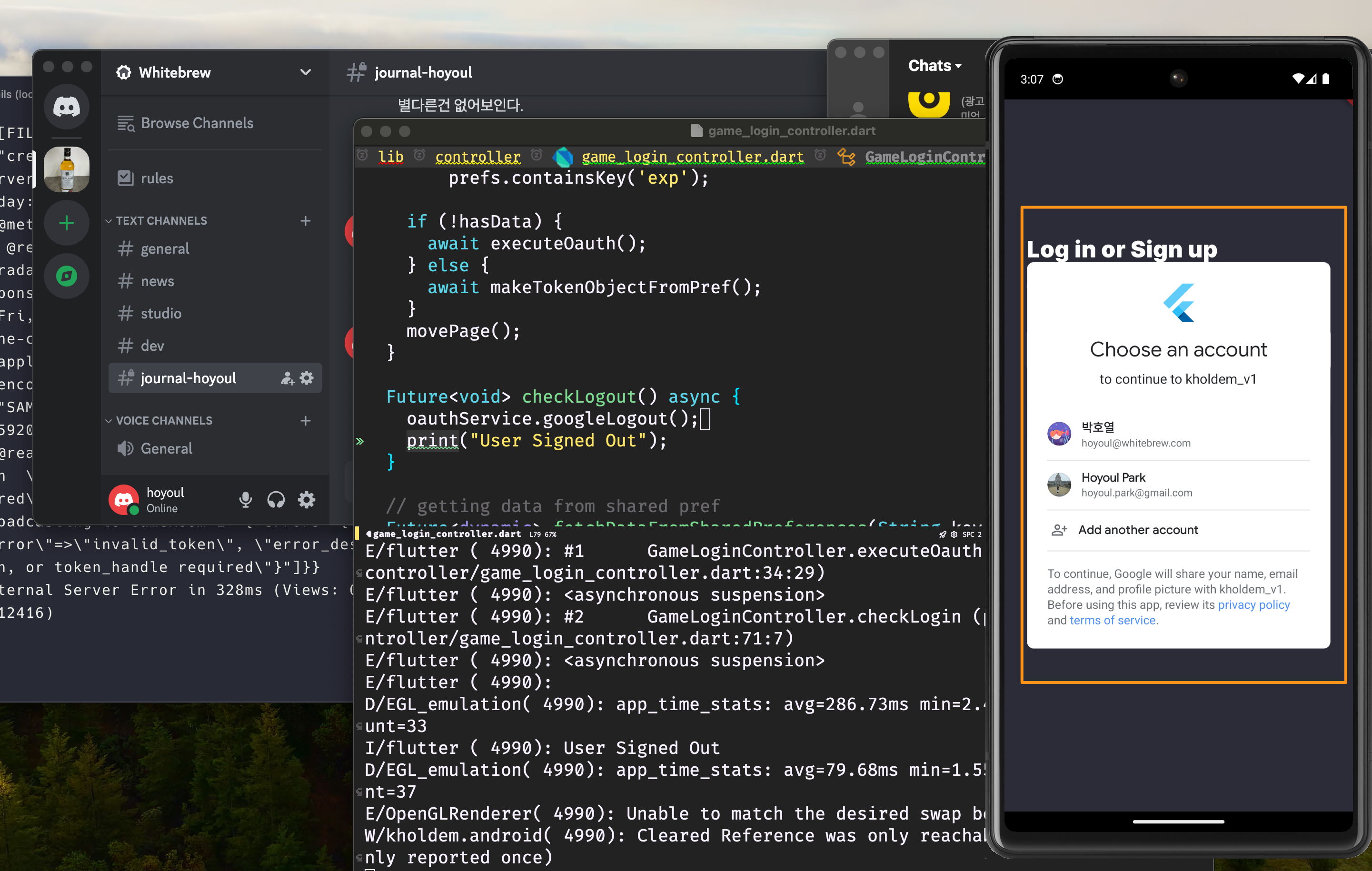Mute microphone in Discord user panel

[246, 500]
